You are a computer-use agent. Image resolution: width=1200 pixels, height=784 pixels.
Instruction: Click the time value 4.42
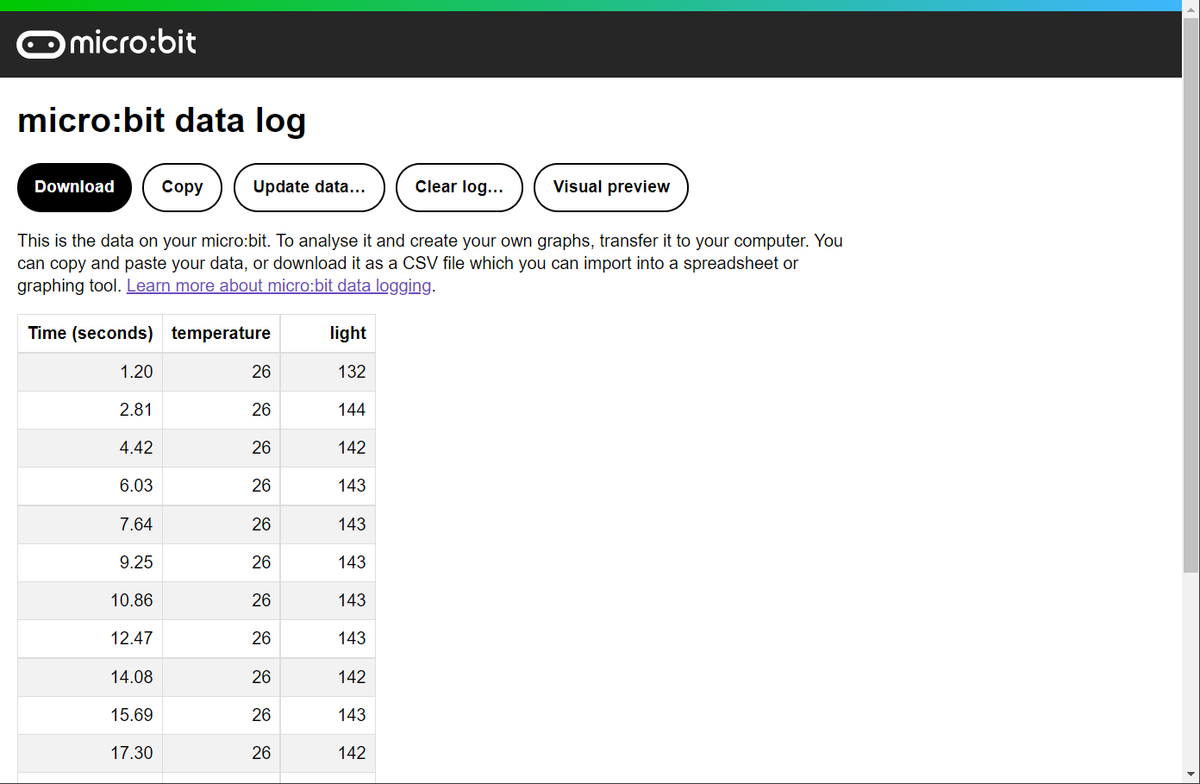click(x=136, y=447)
